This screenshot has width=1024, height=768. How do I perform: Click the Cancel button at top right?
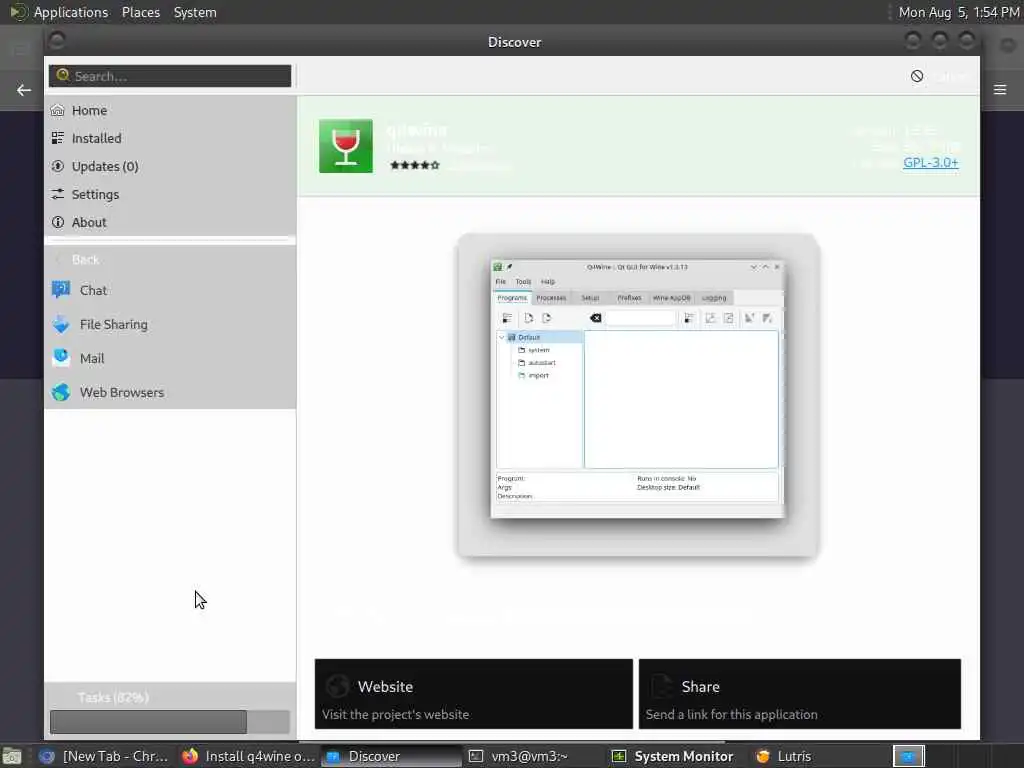(938, 76)
